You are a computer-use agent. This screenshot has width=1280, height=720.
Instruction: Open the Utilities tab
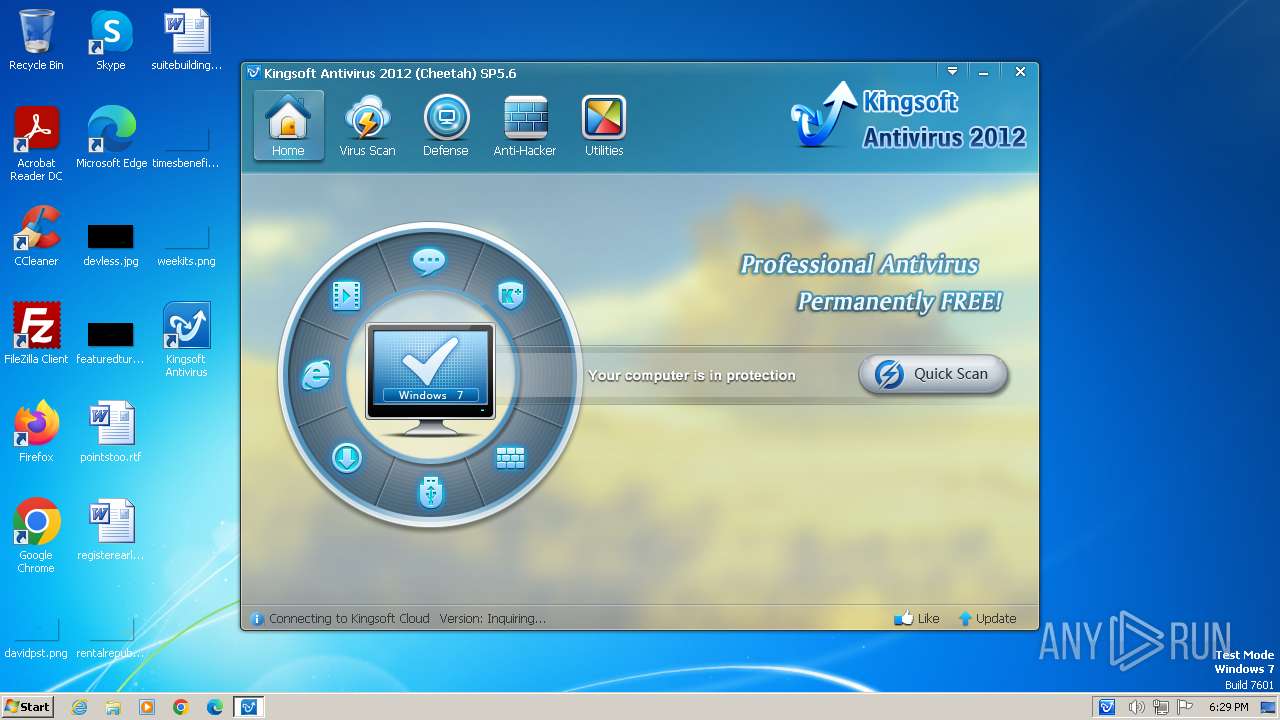pyautogui.click(x=604, y=126)
